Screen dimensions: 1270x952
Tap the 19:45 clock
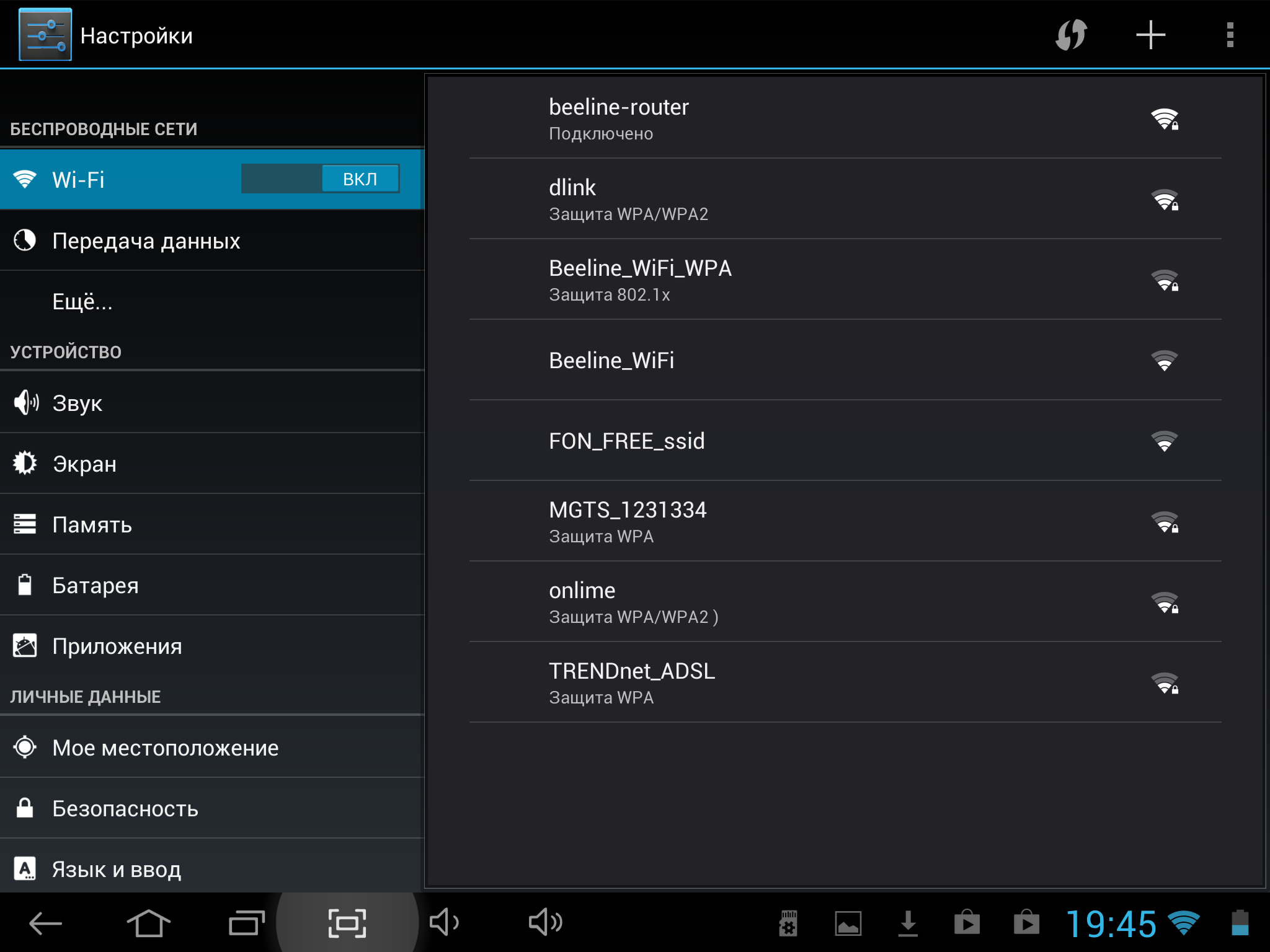tap(1111, 924)
